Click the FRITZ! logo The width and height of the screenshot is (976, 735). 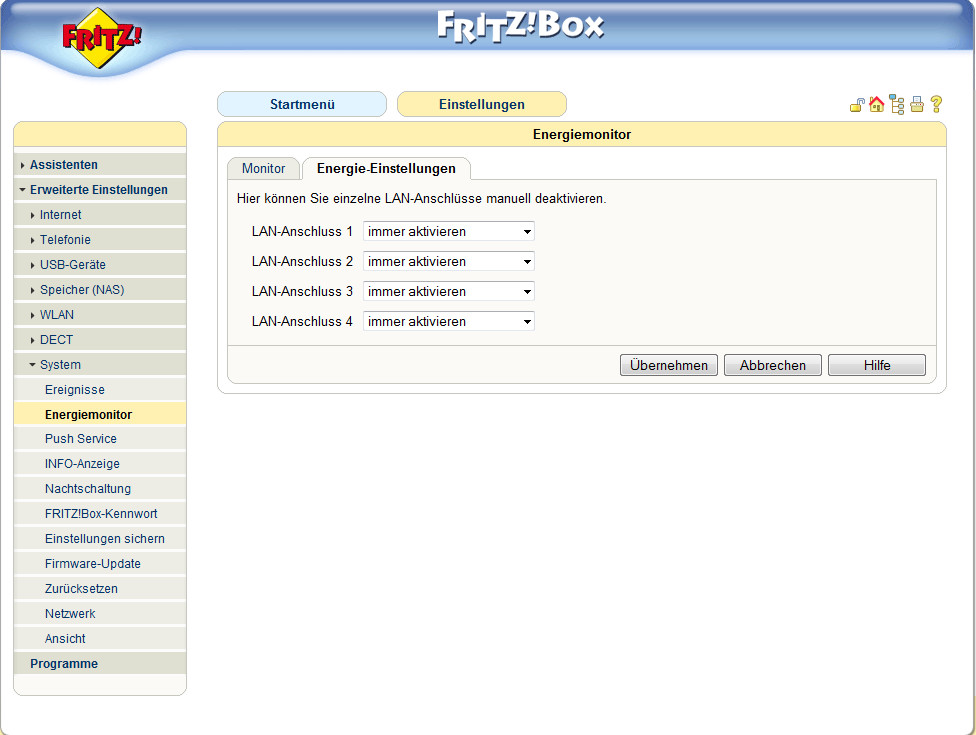point(101,39)
